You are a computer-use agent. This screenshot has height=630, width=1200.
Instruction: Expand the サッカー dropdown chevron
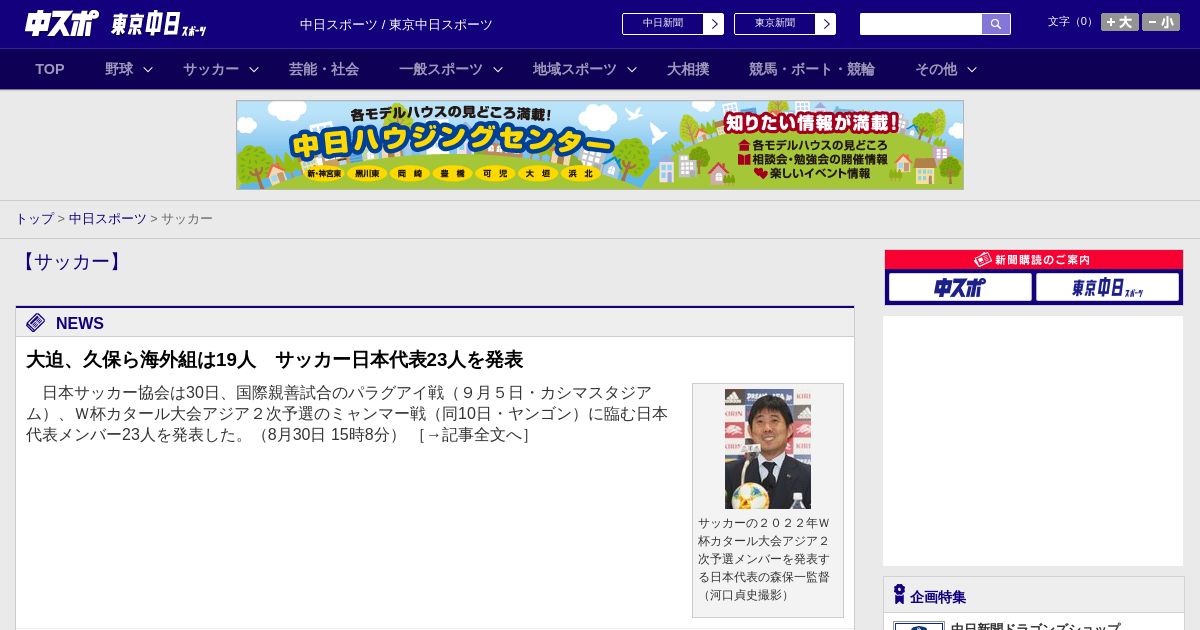point(254,69)
